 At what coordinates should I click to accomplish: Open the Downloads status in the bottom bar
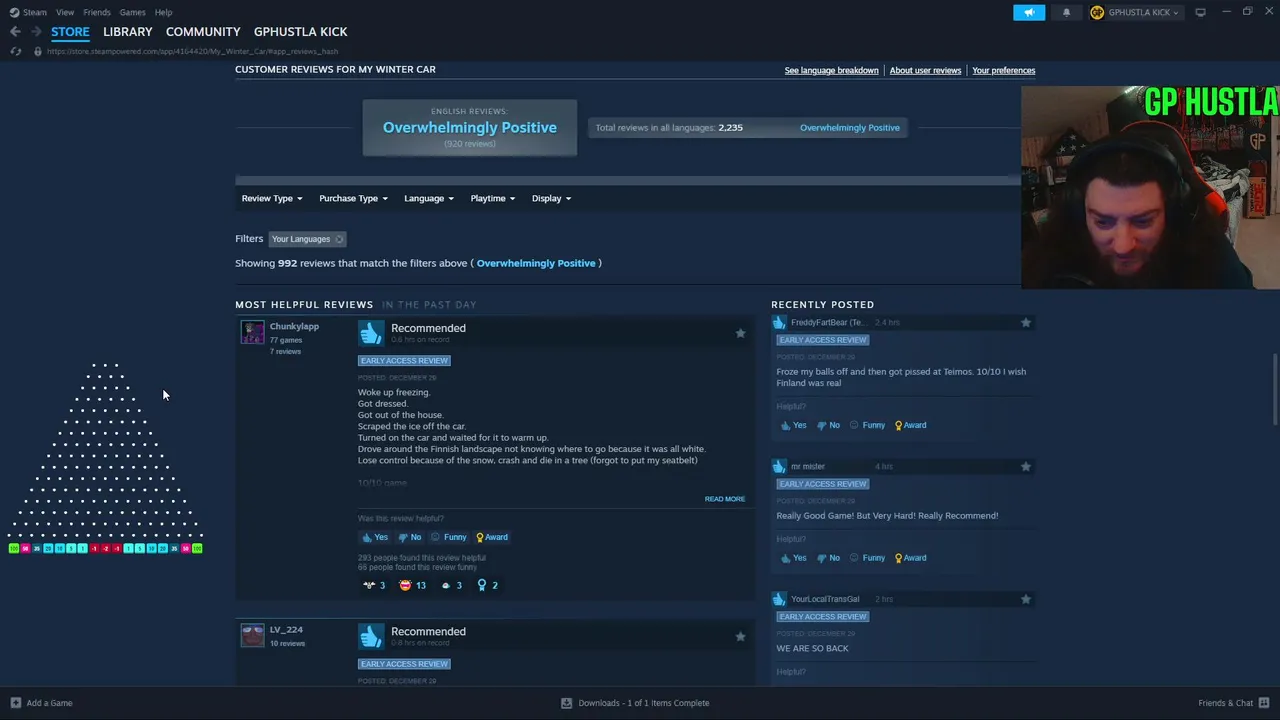pyautogui.click(x=636, y=703)
